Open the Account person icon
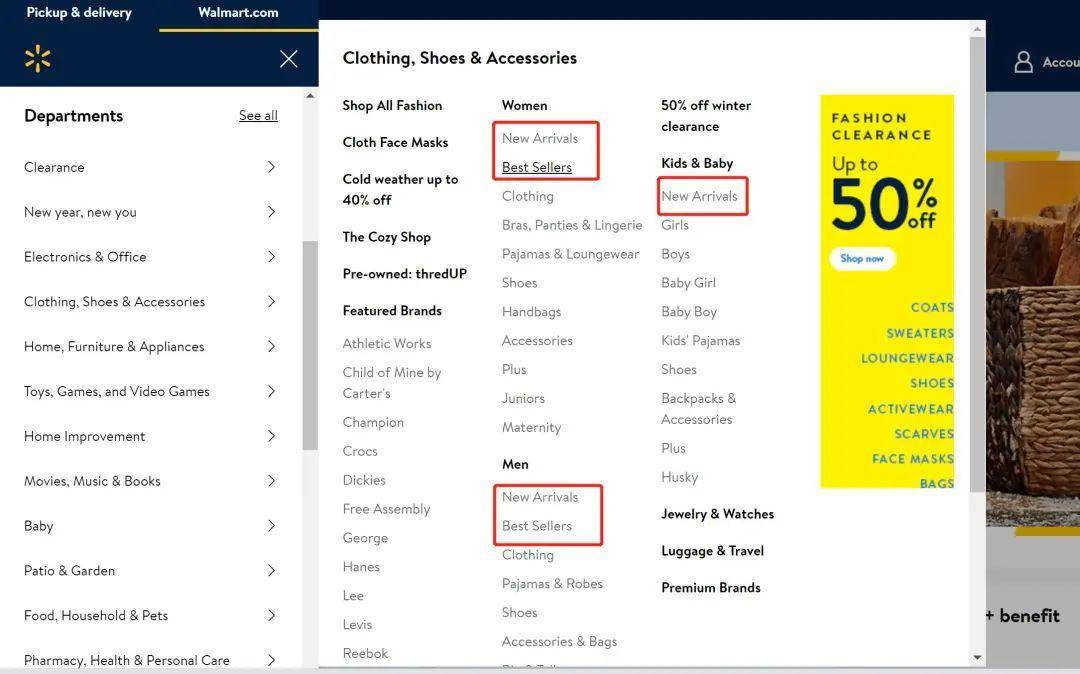Screen dimensions: 1080x674 point(1024,62)
